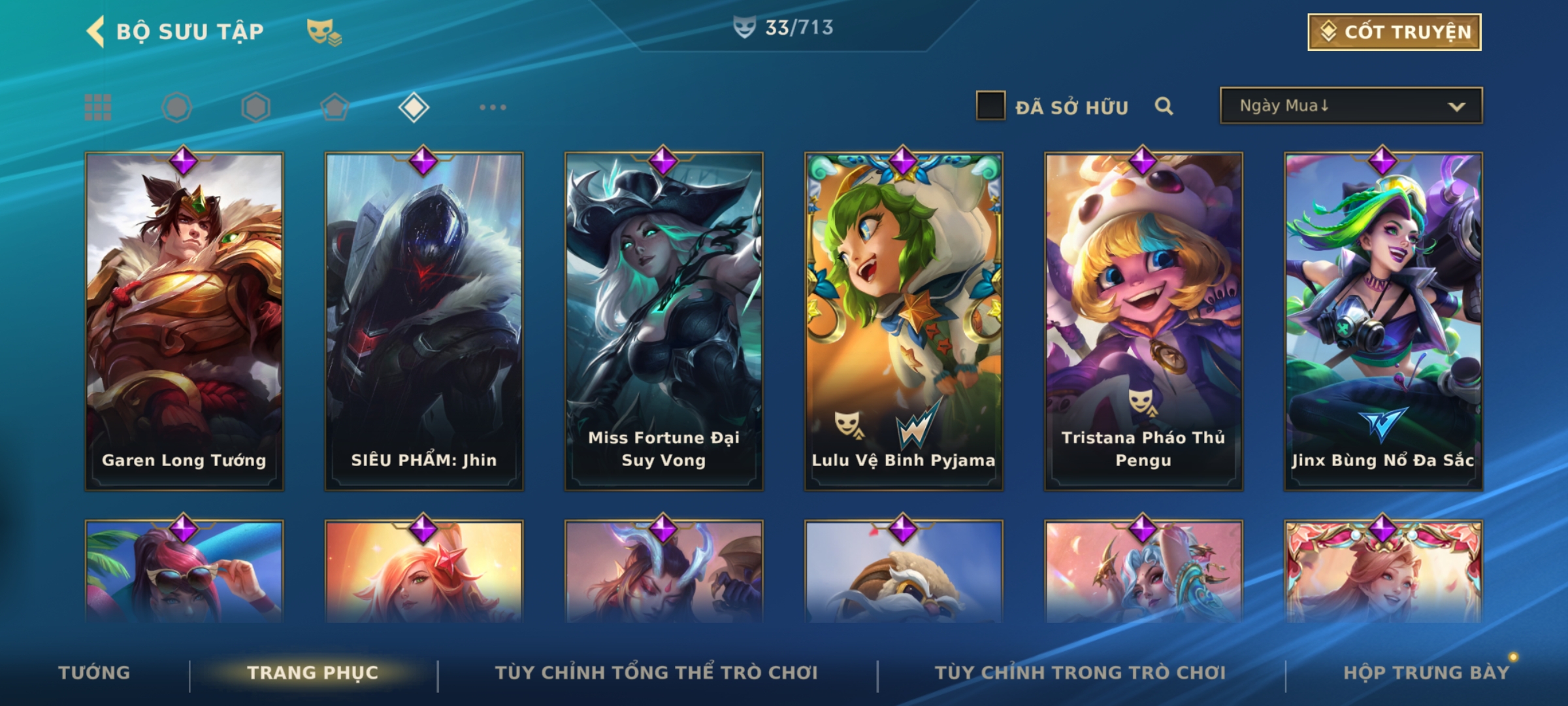This screenshot has width=1568, height=706.
Task: Select the Lulu Vệ Binh Pyjama skin
Action: [904, 321]
